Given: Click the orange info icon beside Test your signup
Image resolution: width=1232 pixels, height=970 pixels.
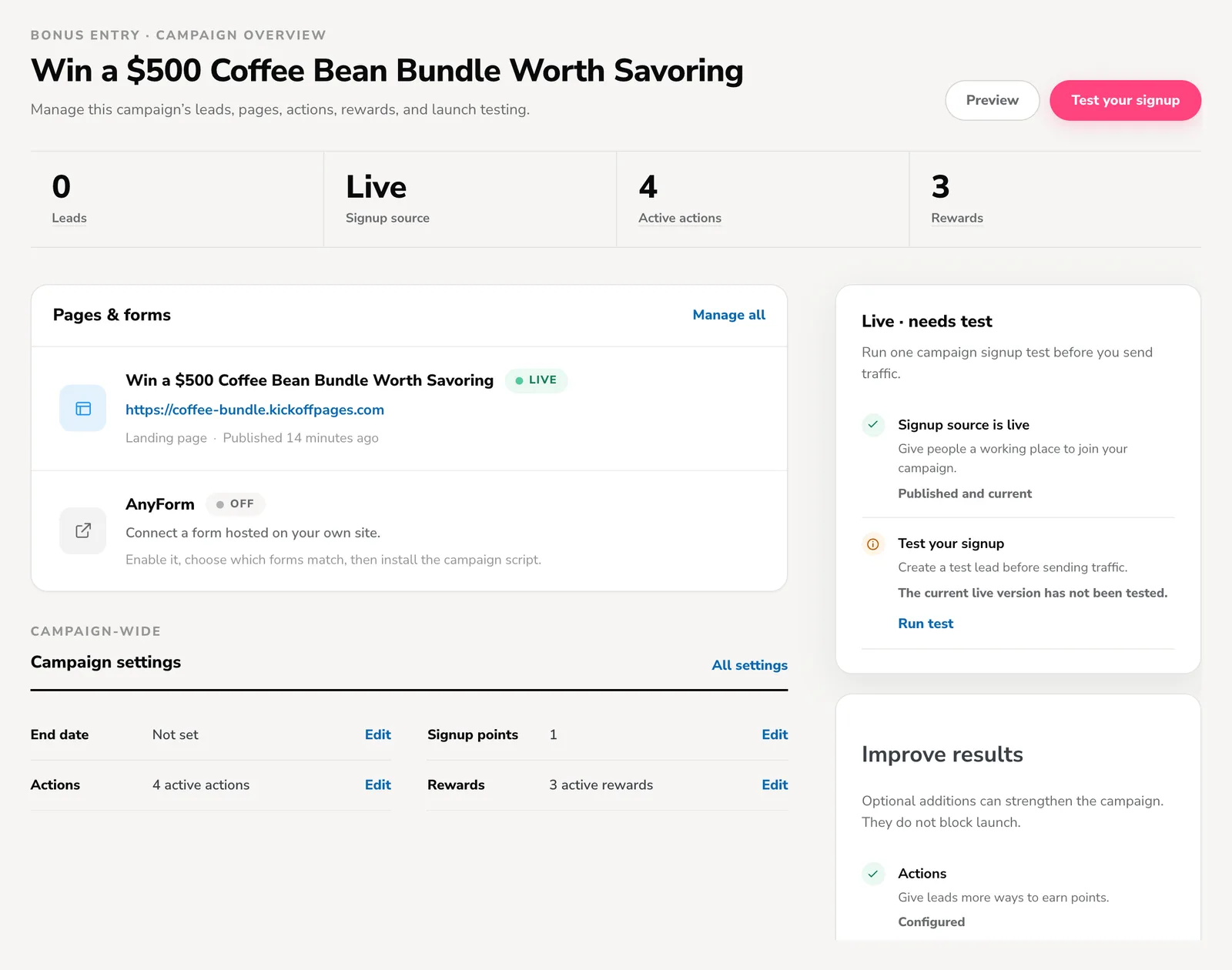Looking at the screenshot, I should [x=873, y=544].
